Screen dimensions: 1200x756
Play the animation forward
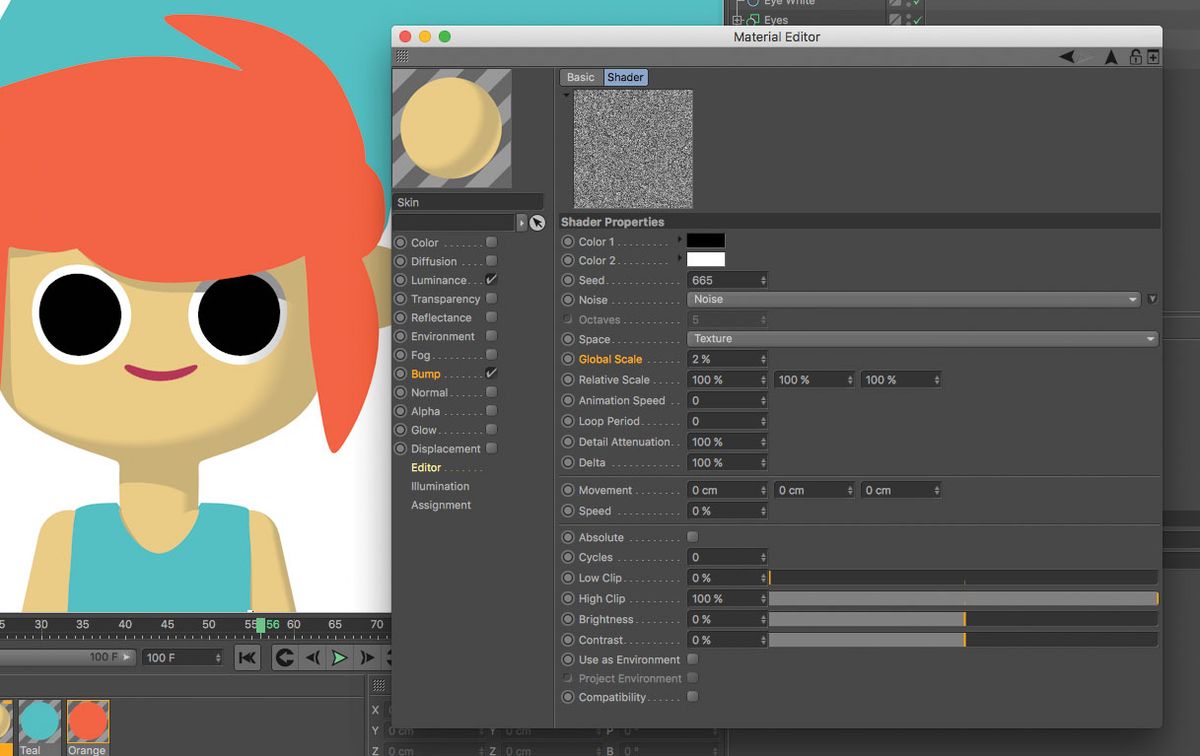point(341,657)
